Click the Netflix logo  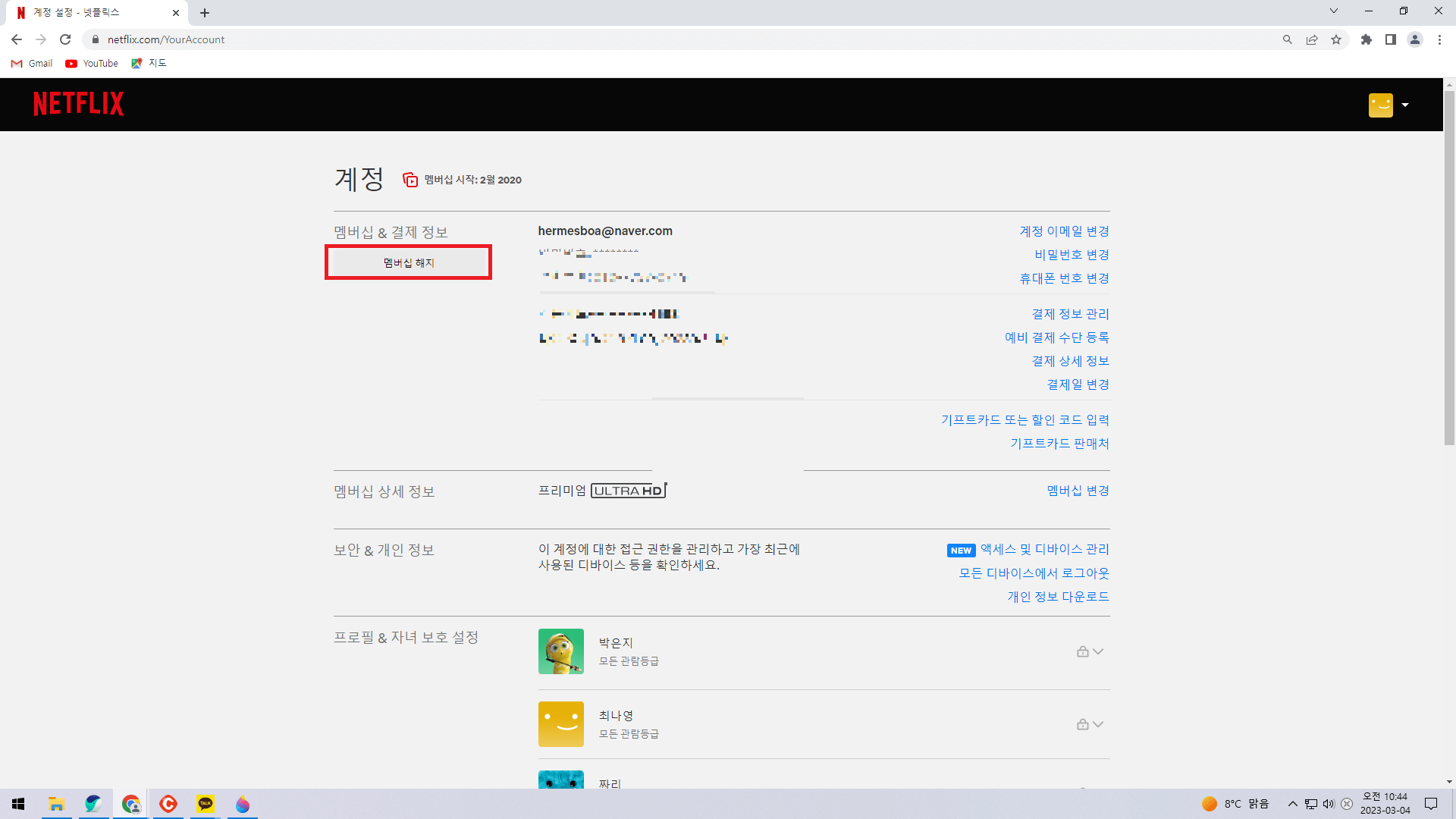click(x=79, y=104)
